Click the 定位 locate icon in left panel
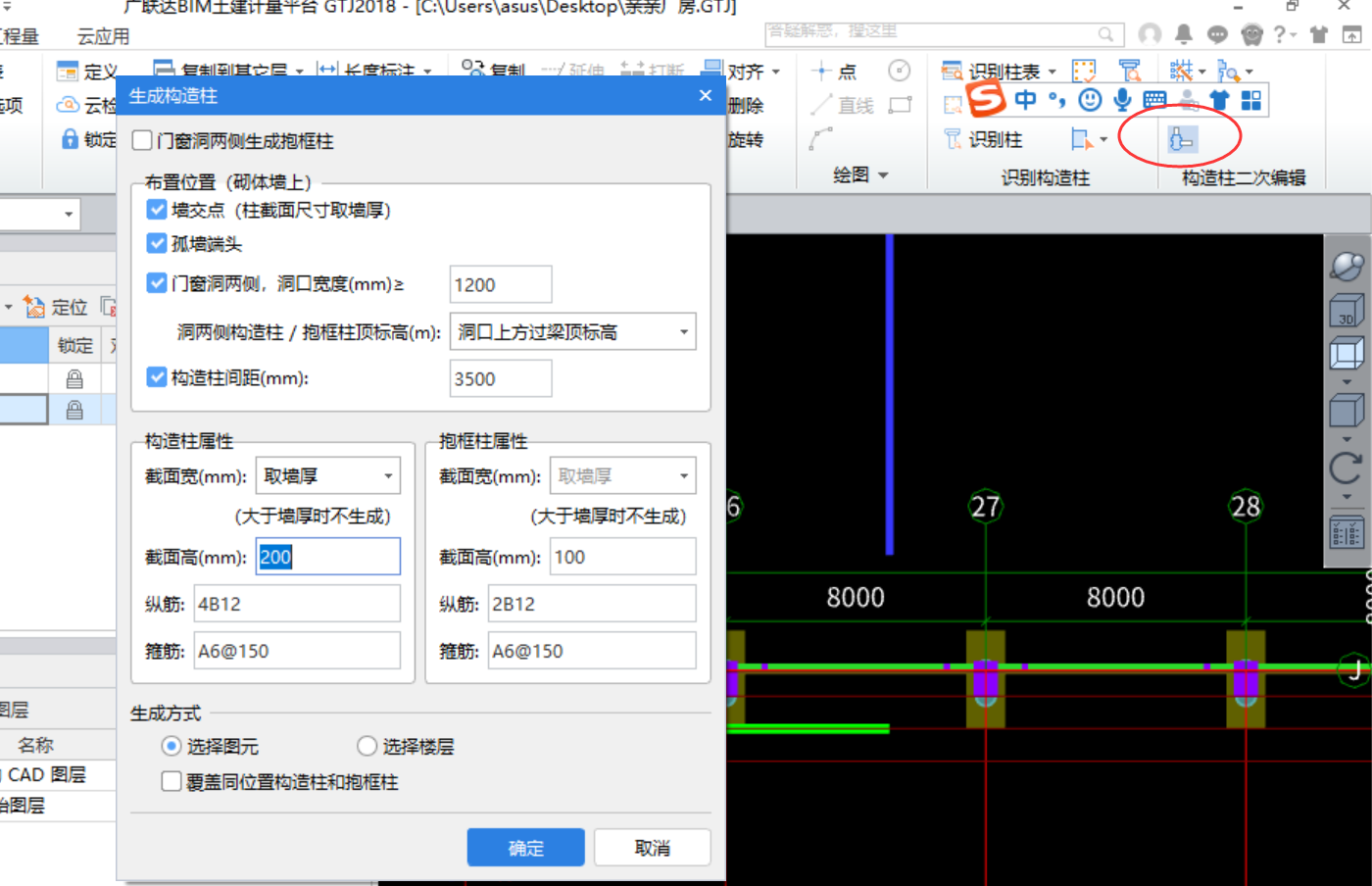The image size is (1372, 886). tap(34, 307)
